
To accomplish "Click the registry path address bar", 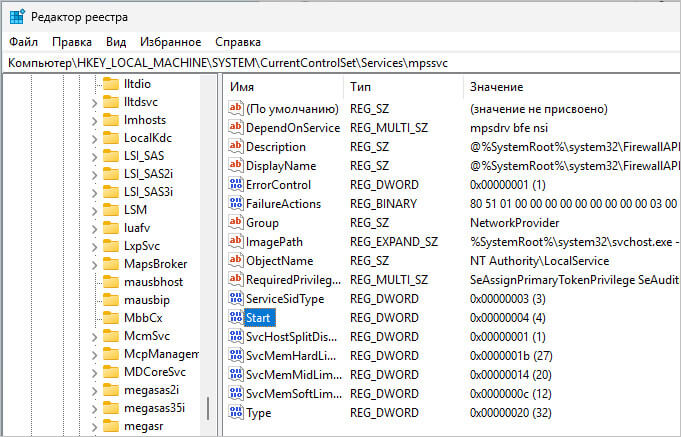I will pos(340,63).
